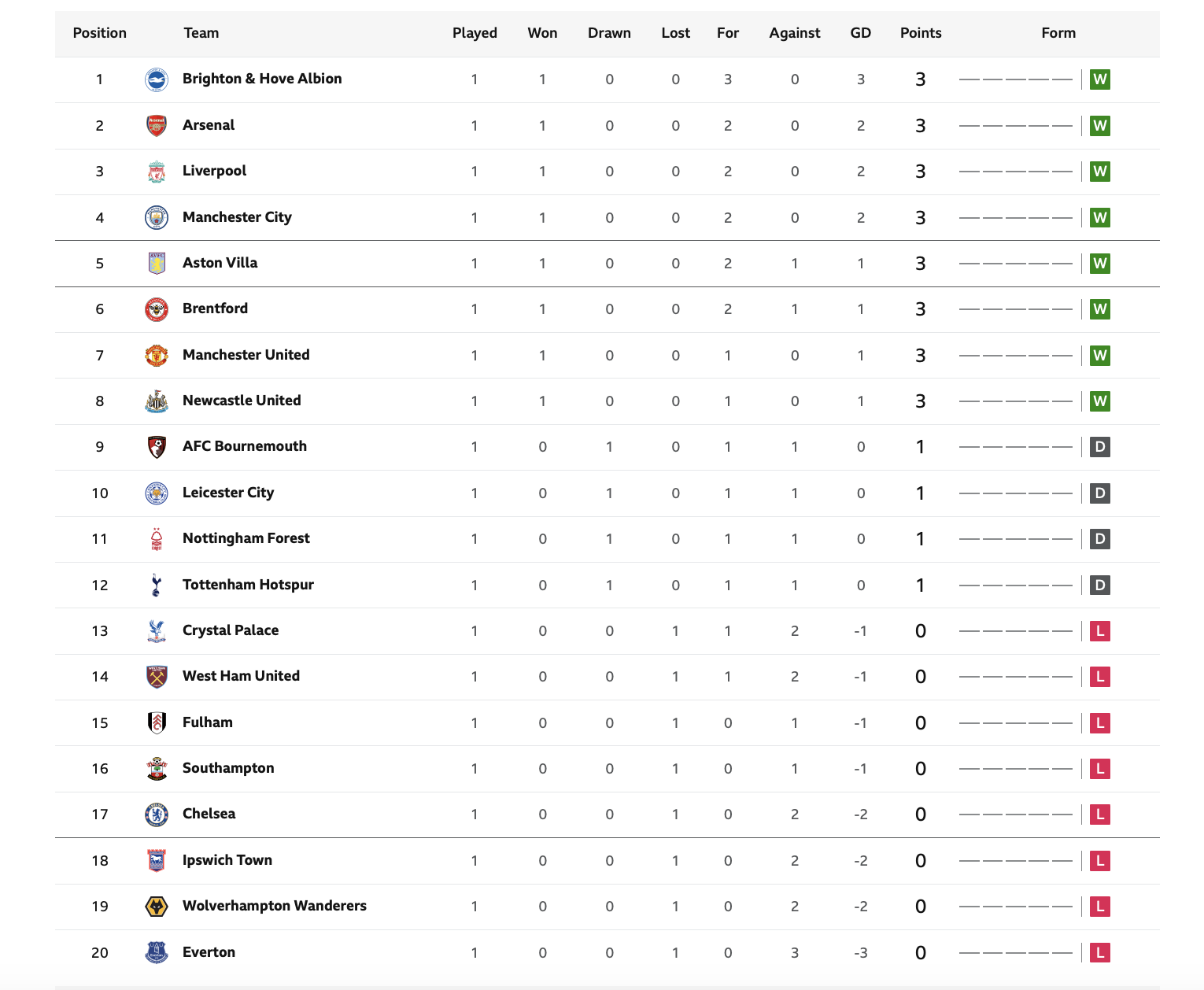Open the Aston Villa team link
The image size is (1204, 990).
[220, 263]
